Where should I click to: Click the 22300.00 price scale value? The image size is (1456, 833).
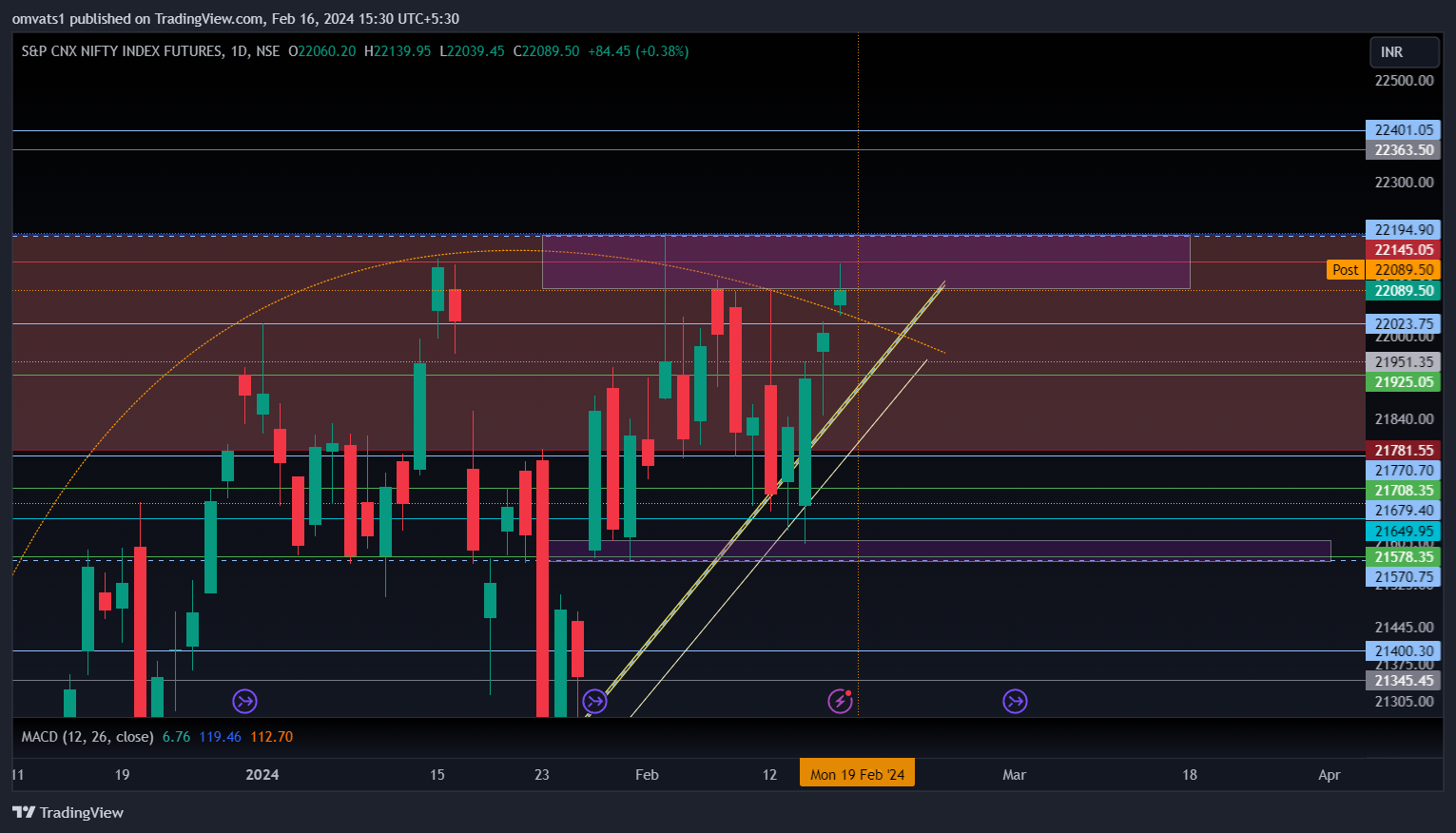(1404, 183)
